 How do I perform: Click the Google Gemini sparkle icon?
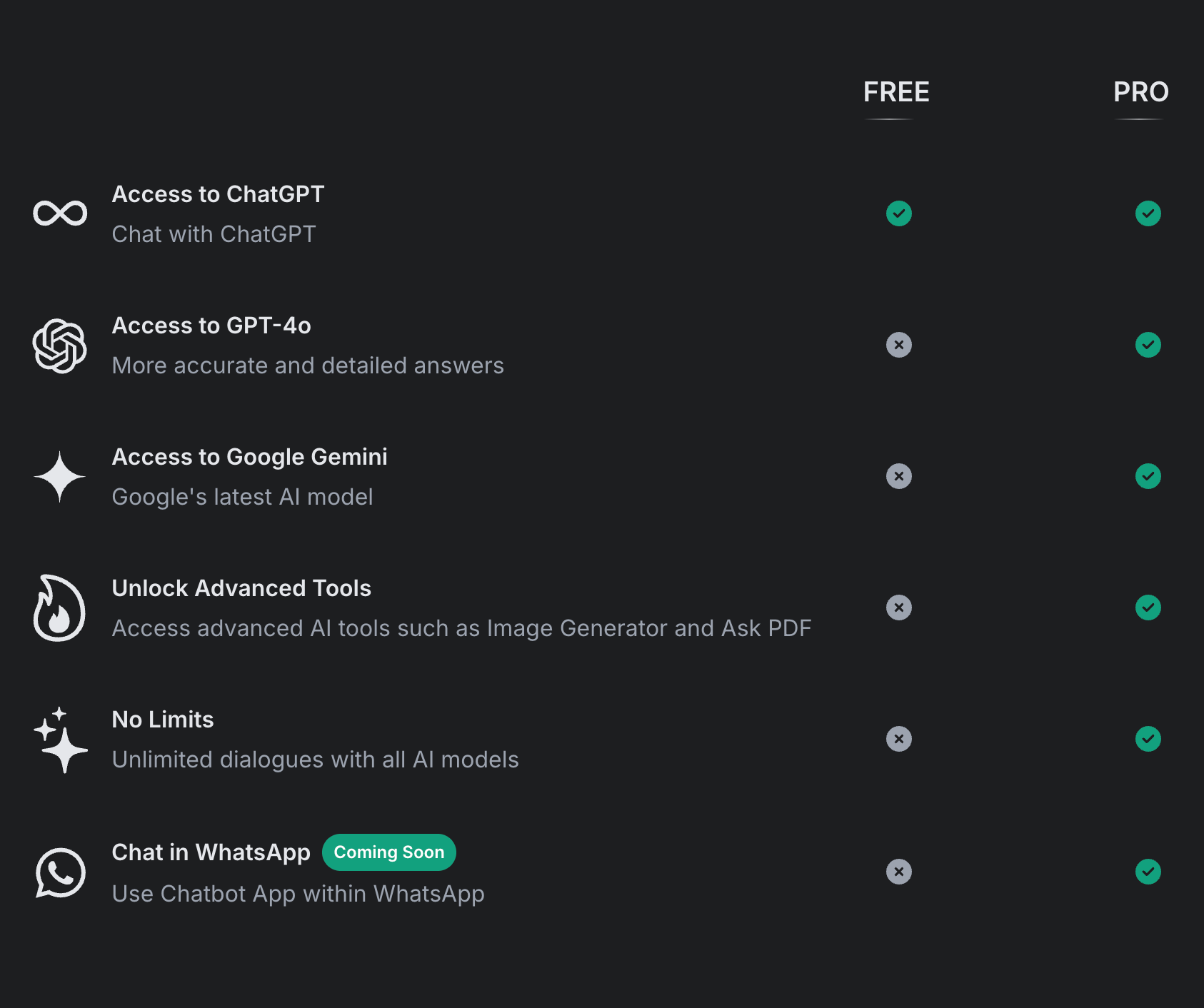pos(60,476)
